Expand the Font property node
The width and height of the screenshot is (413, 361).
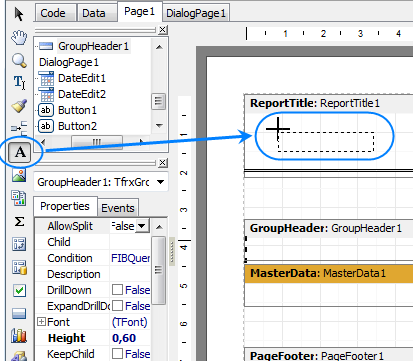point(41,322)
